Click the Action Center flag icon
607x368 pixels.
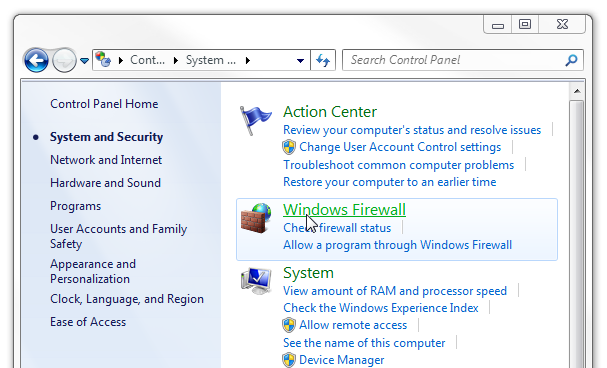[x=255, y=120]
